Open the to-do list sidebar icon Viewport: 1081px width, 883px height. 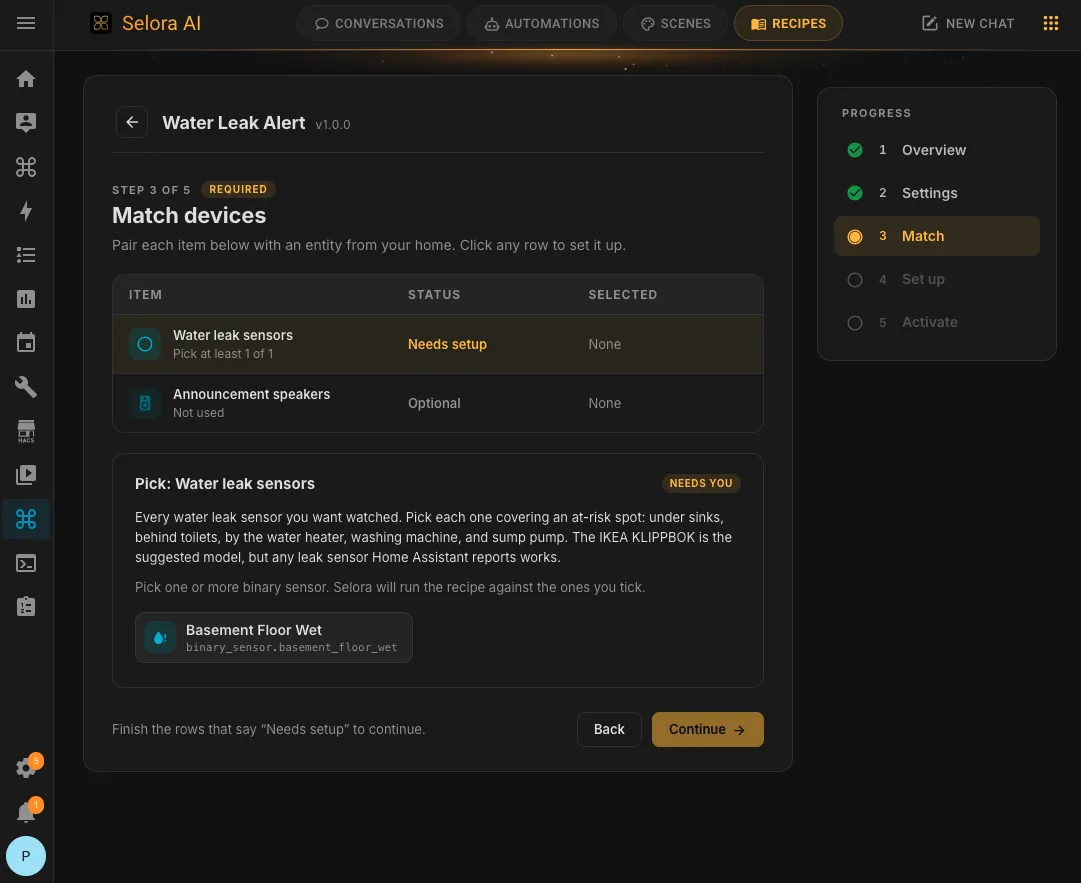tap(26, 255)
